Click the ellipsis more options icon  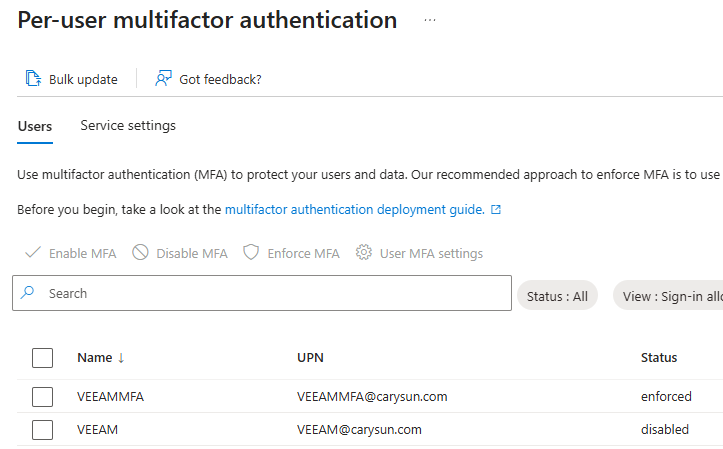[x=430, y=20]
